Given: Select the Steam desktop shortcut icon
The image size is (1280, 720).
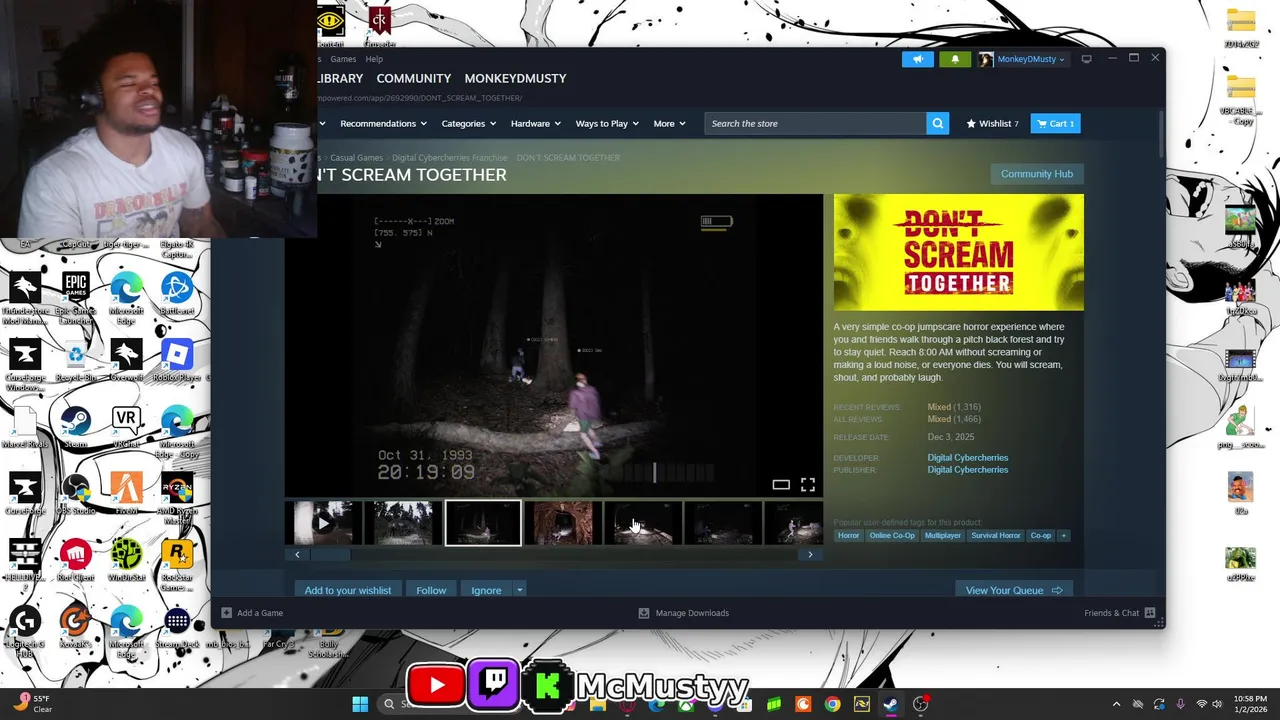Looking at the screenshot, I should coord(75,428).
